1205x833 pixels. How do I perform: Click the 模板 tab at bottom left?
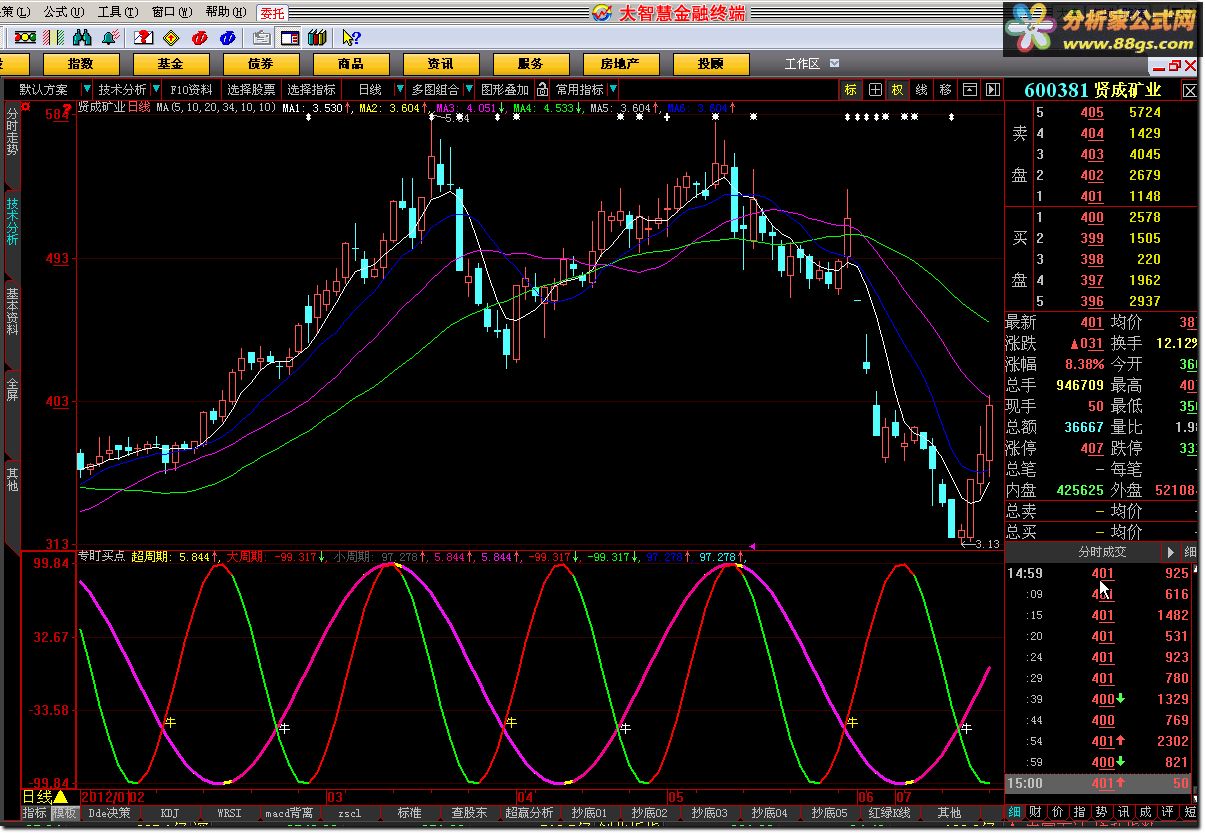pyautogui.click(x=65, y=813)
